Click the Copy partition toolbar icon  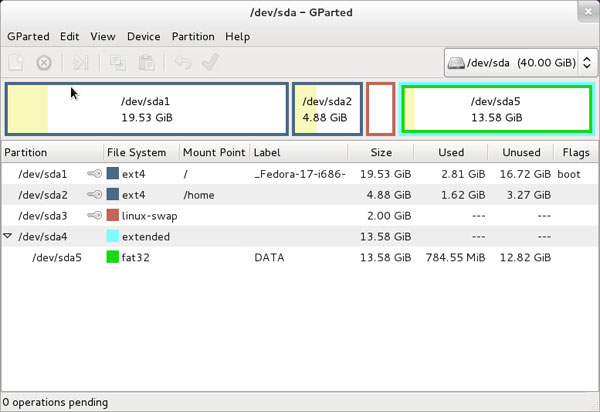pyautogui.click(x=118, y=62)
